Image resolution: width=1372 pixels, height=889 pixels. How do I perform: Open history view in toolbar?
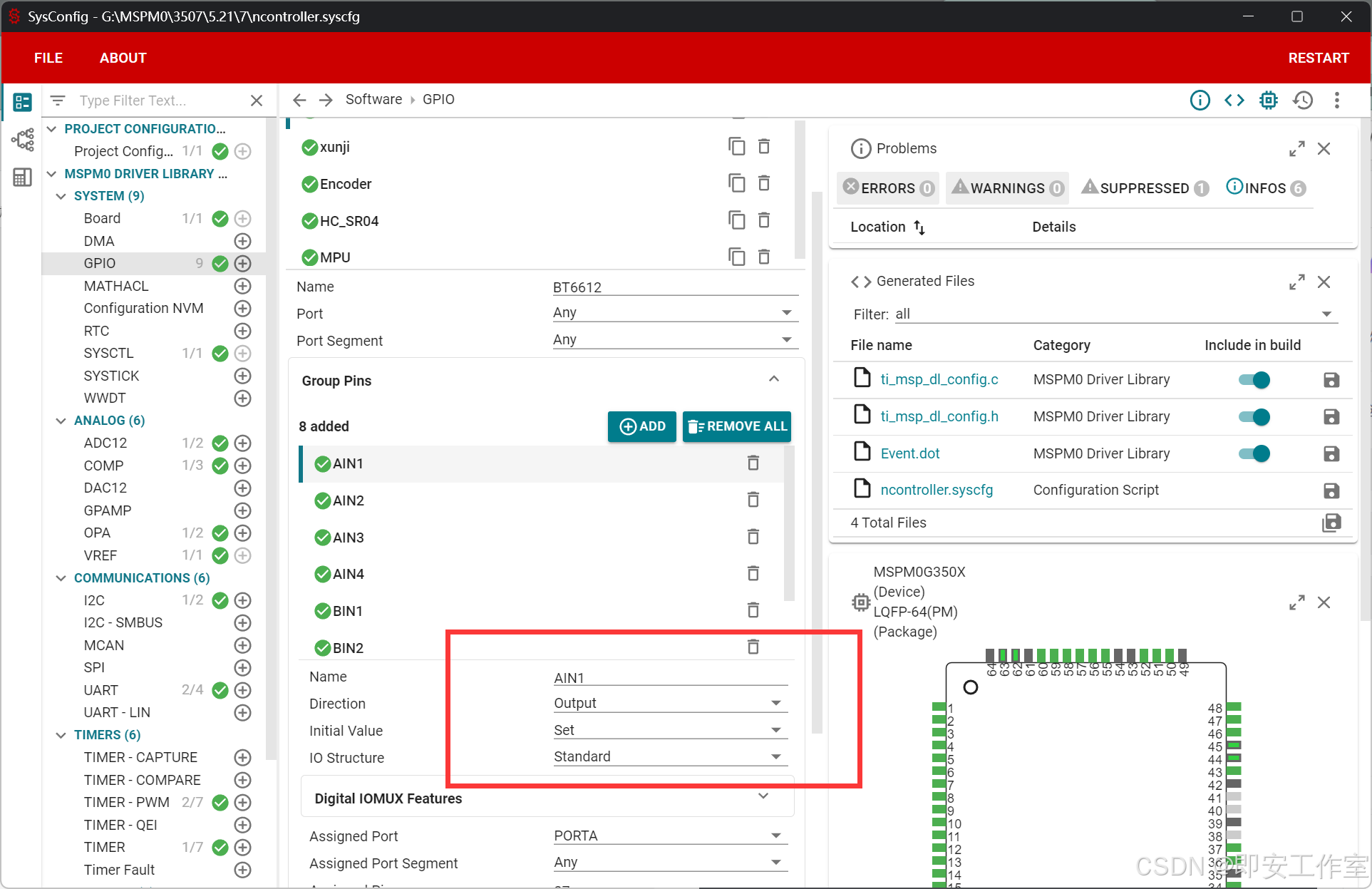pos(1303,101)
